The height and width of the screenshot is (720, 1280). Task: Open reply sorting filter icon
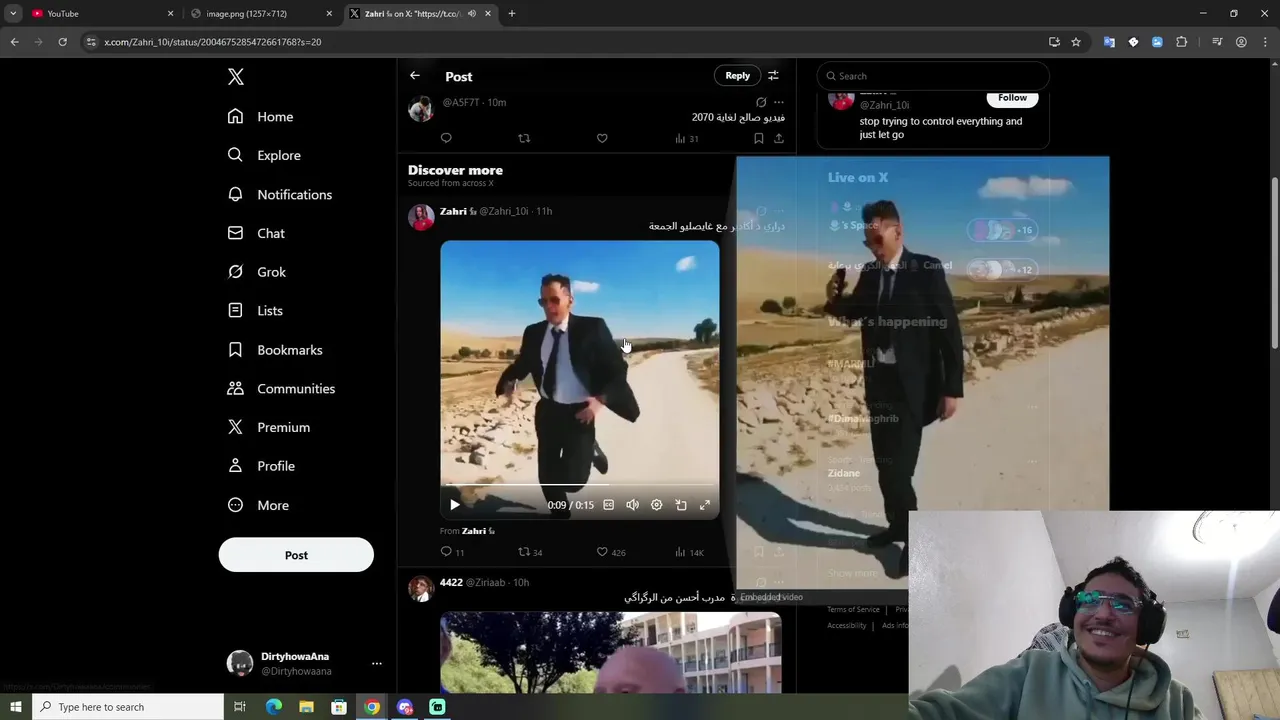click(773, 76)
